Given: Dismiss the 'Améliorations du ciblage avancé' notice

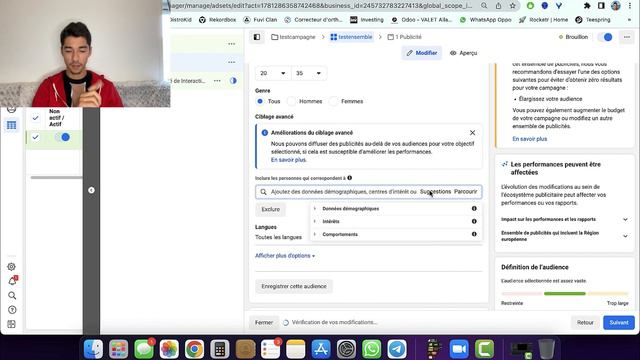Looking at the screenshot, I should click(x=472, y=133).
